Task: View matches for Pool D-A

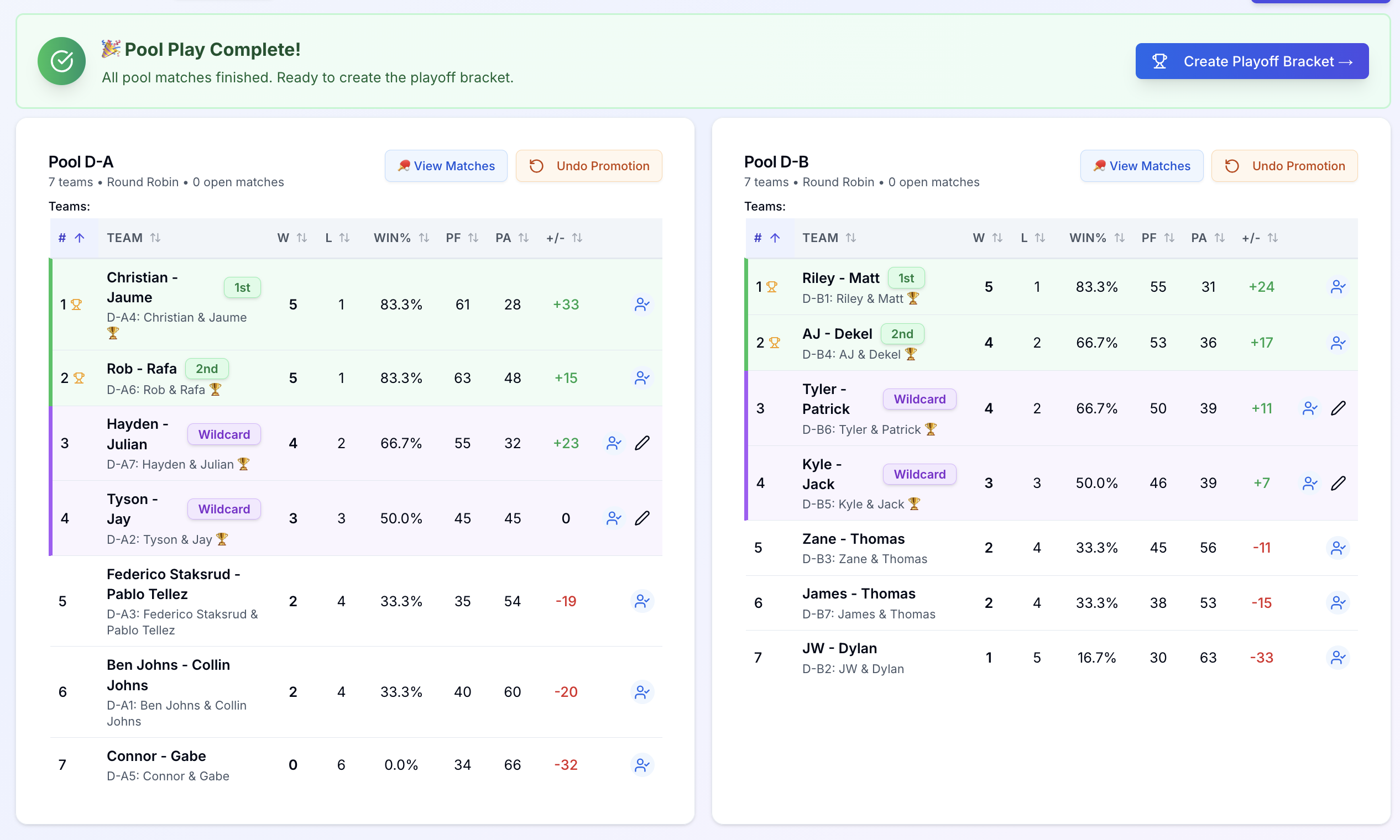Action: (x=446, y=166)
